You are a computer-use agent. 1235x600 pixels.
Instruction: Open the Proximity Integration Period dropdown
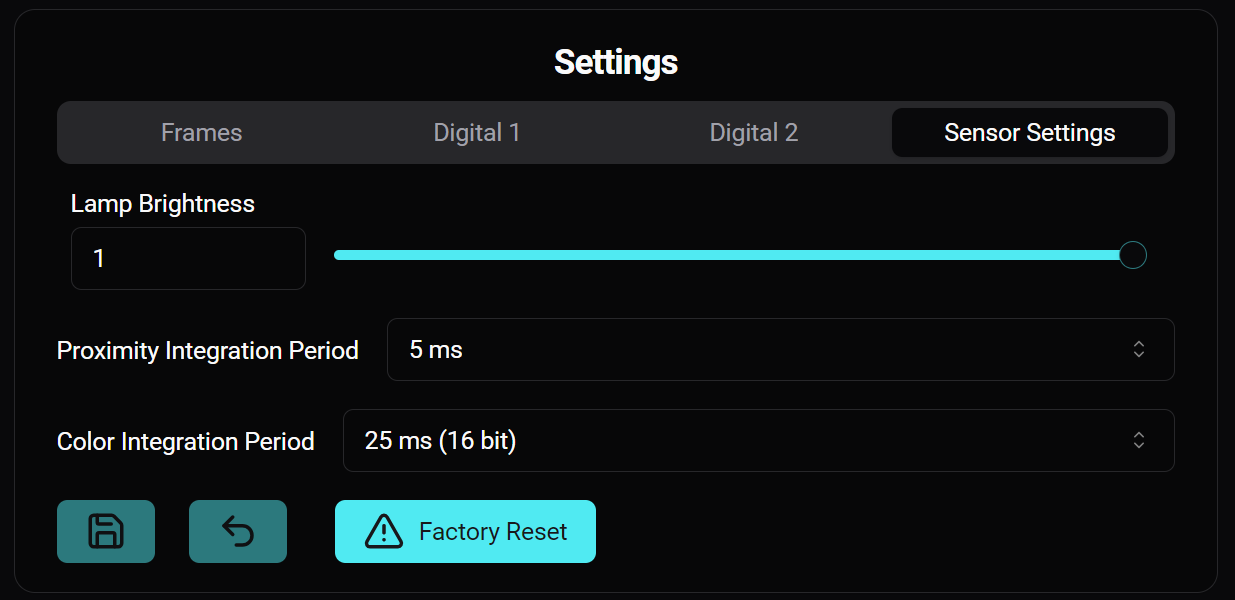(780, 349)
